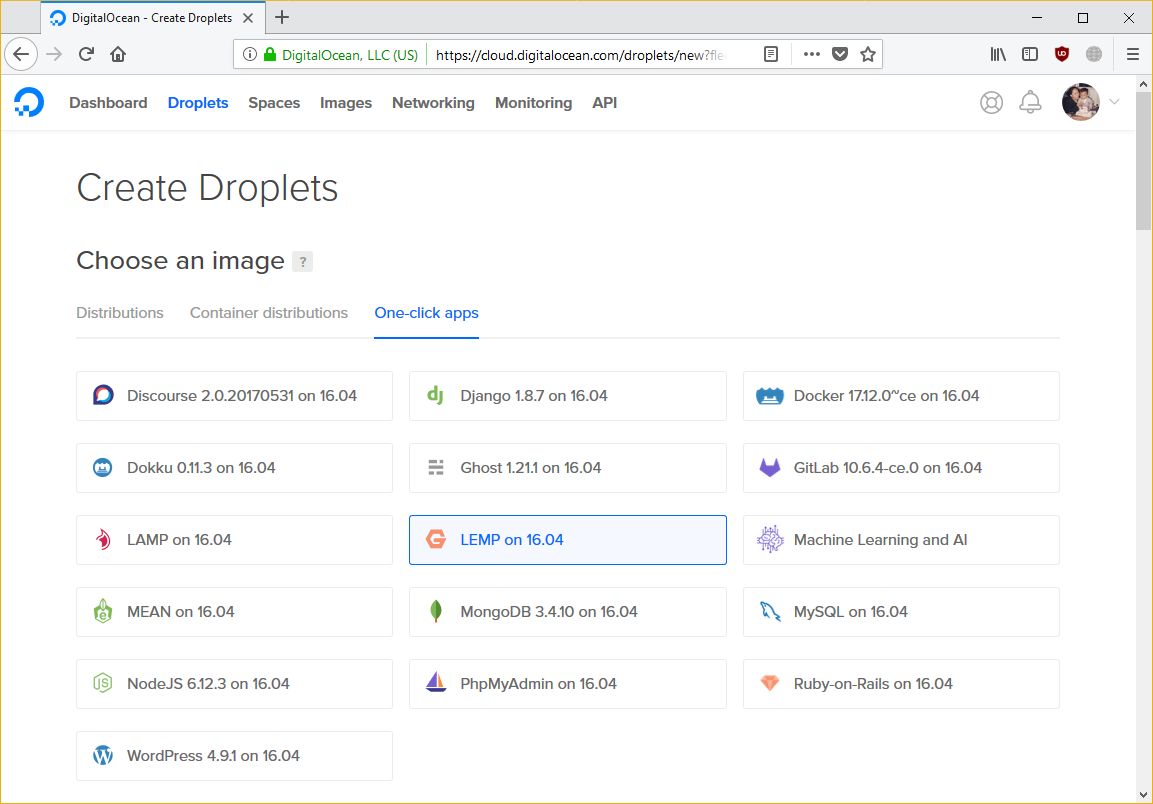Screen dimensions: 1153x804
Task: Choose Discourse 2.0.20170531 on 16.04
Action: (x=235, y=396)
